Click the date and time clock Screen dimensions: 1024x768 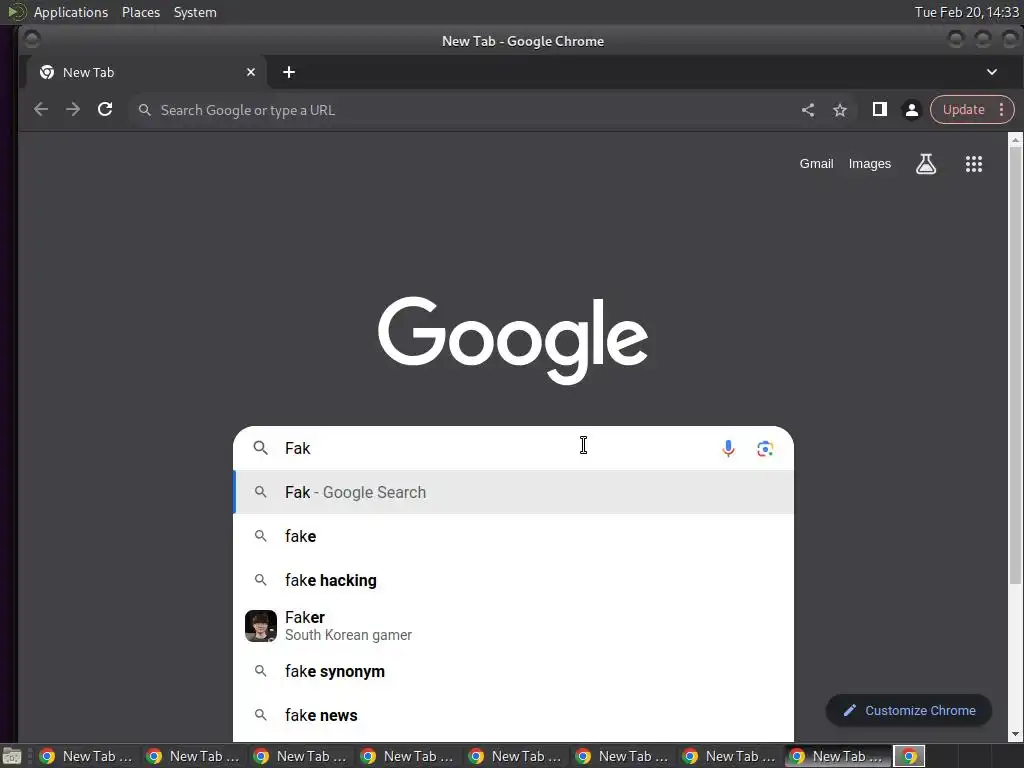(967, 12)
